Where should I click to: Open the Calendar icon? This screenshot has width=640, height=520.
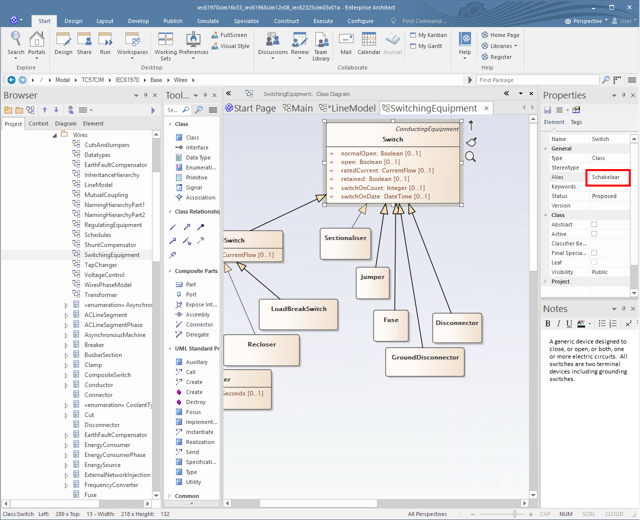[x=369, y=43]
